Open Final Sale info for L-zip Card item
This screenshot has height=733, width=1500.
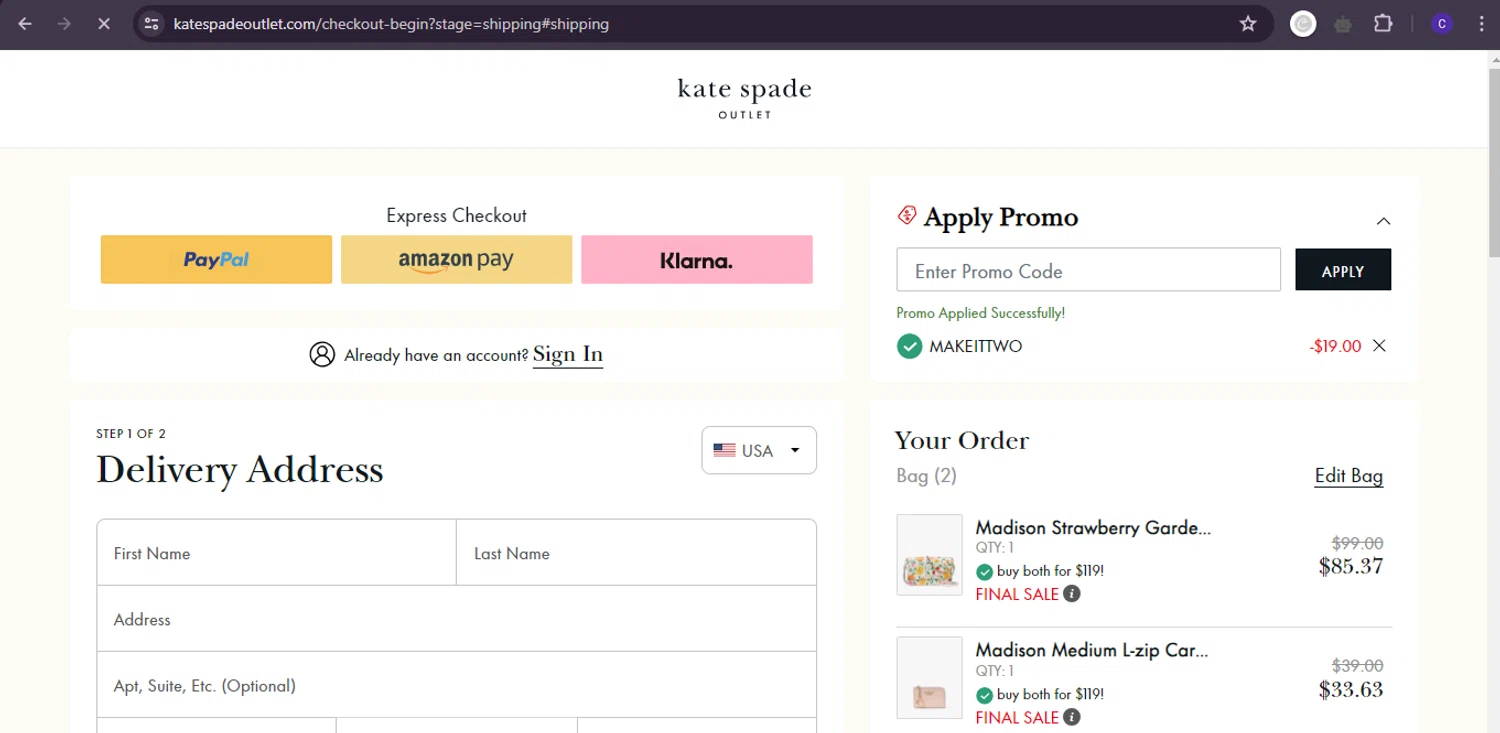click(1072, 717)
